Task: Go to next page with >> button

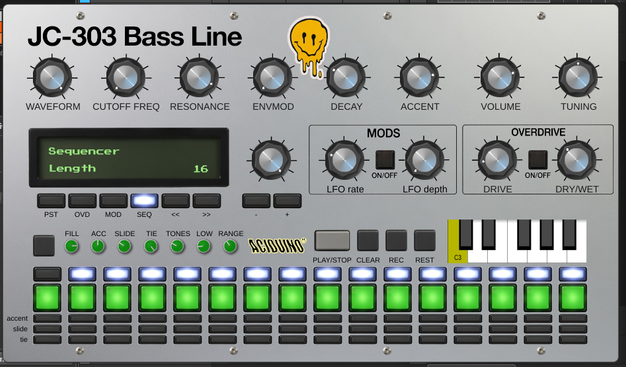Action: (207, 200)
